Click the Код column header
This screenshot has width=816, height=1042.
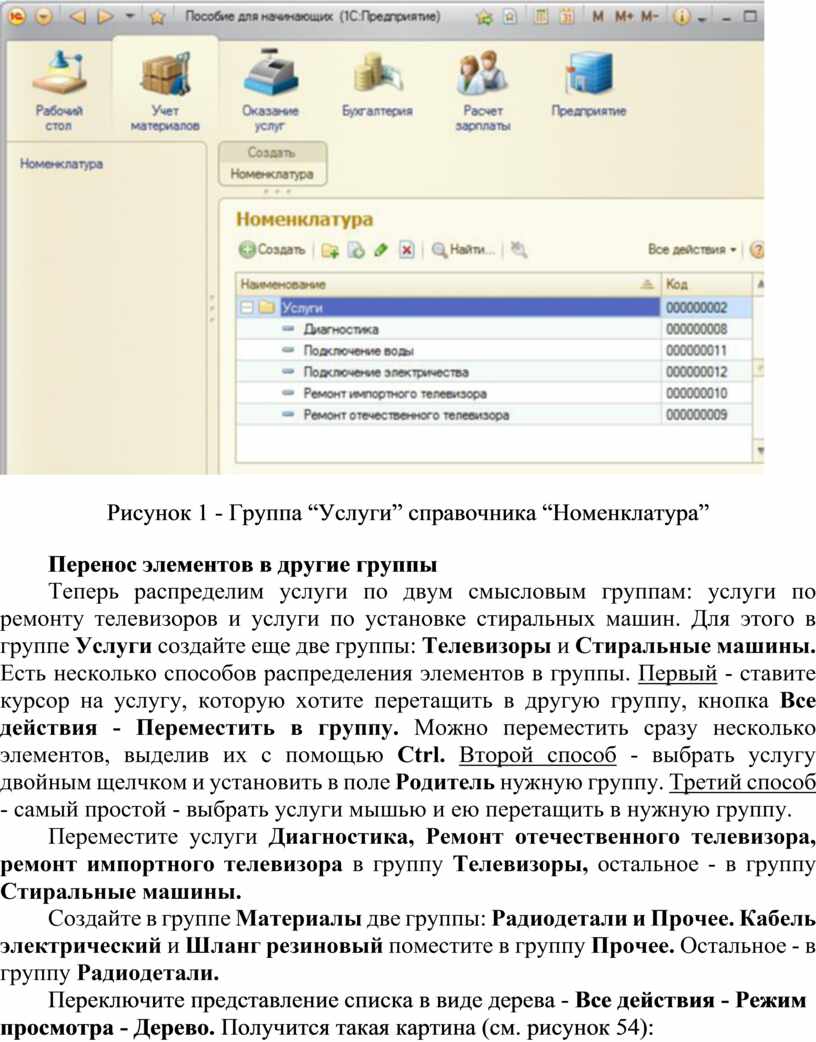(706, 284)
